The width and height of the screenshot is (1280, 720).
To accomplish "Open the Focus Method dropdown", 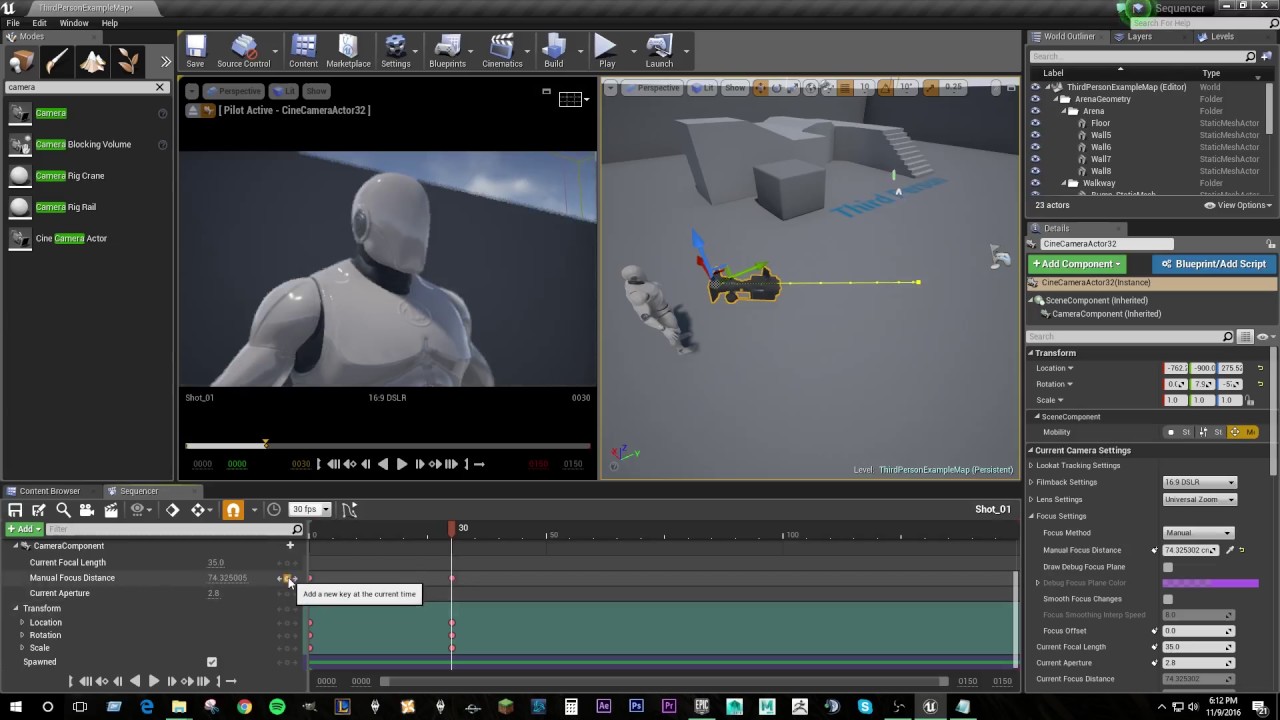I will pyautogui.click(x=1198, y=533).
